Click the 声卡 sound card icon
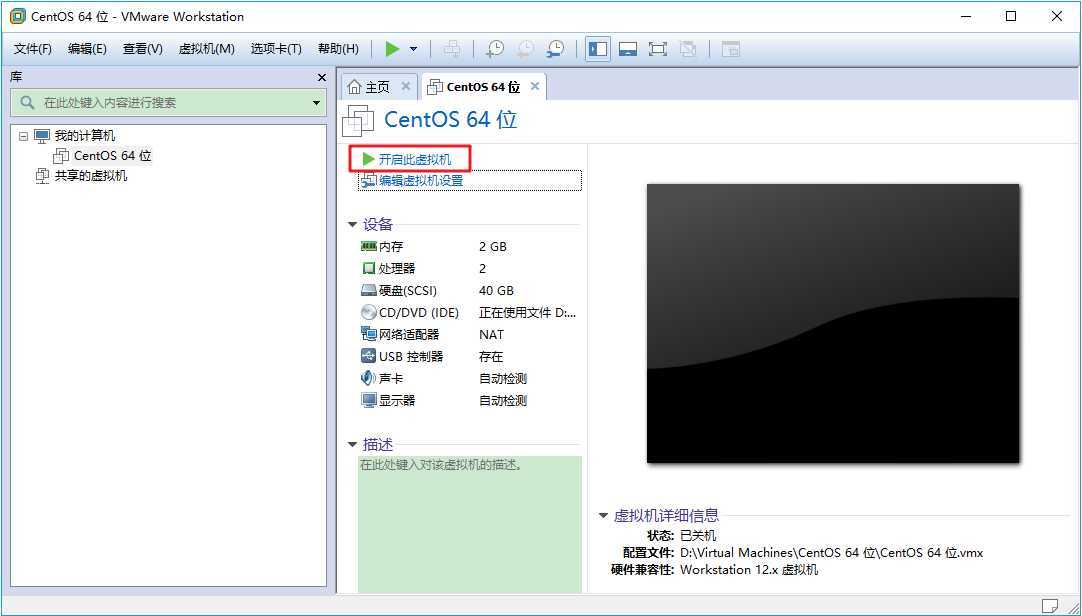The width and height of the screenshot is (1082, 616). coord(369,378)
